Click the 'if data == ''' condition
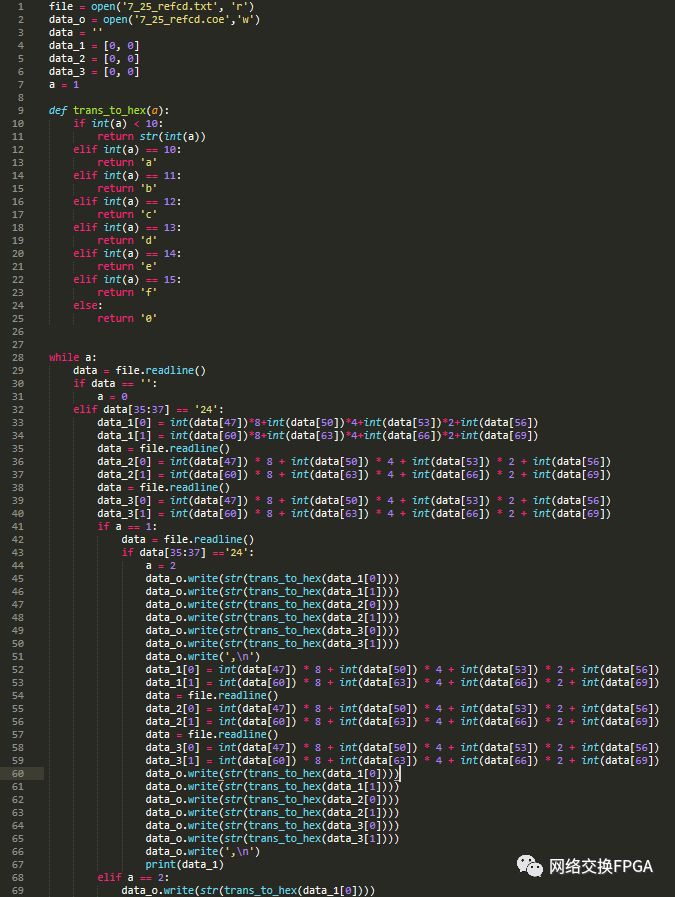This screenshot has width=675, height=897. point(115,384)
